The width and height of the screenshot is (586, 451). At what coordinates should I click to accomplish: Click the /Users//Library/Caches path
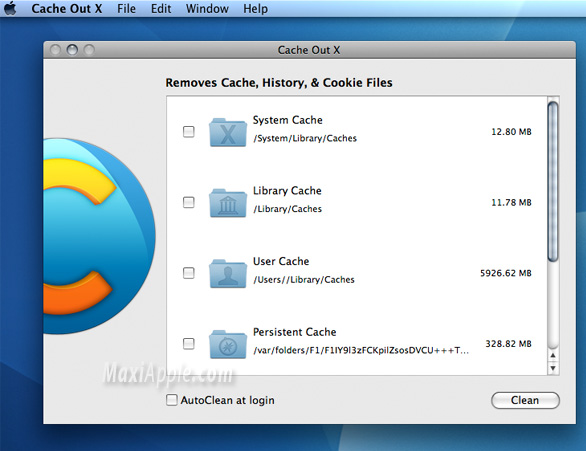tap(304, 279)
